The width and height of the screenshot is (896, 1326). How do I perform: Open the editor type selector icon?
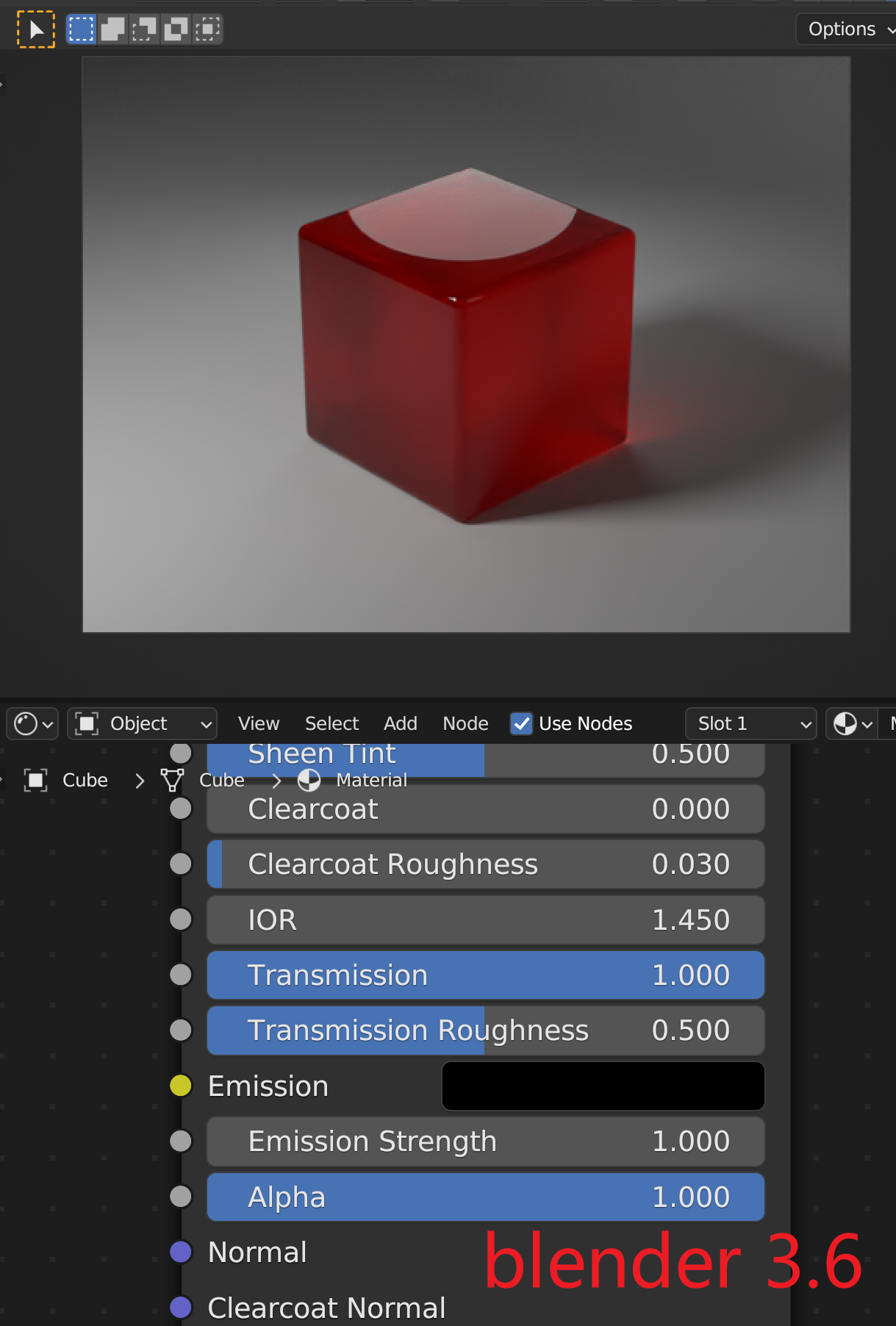click(33, 724)
